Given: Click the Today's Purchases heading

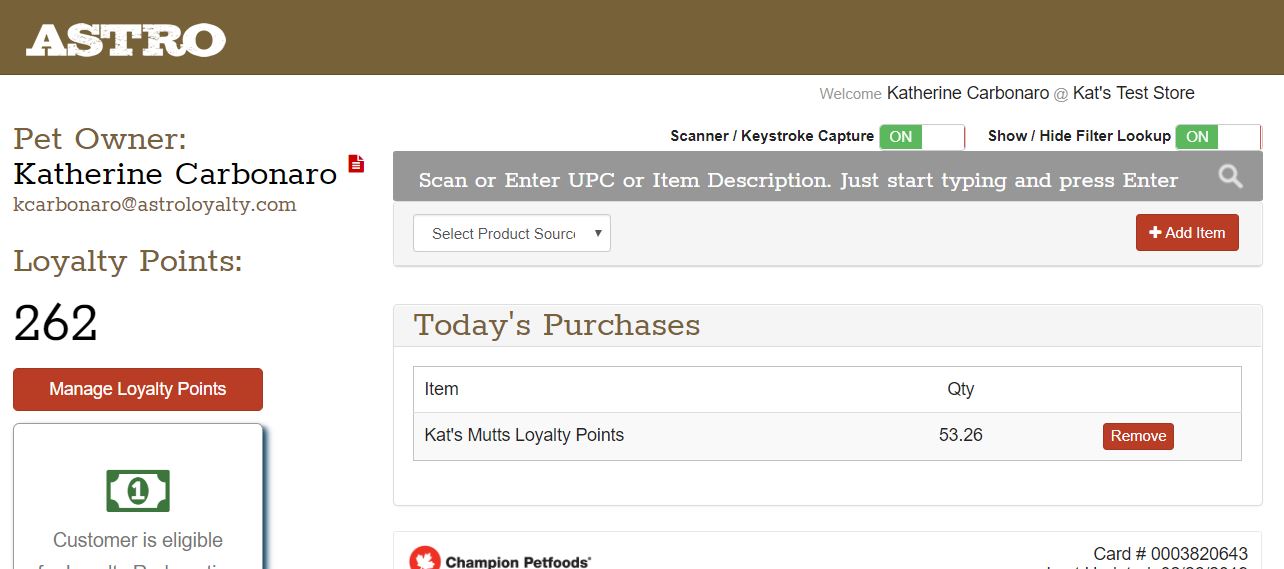Looking at the screenshot, I should pyautogui.click(x=557, y=325).
